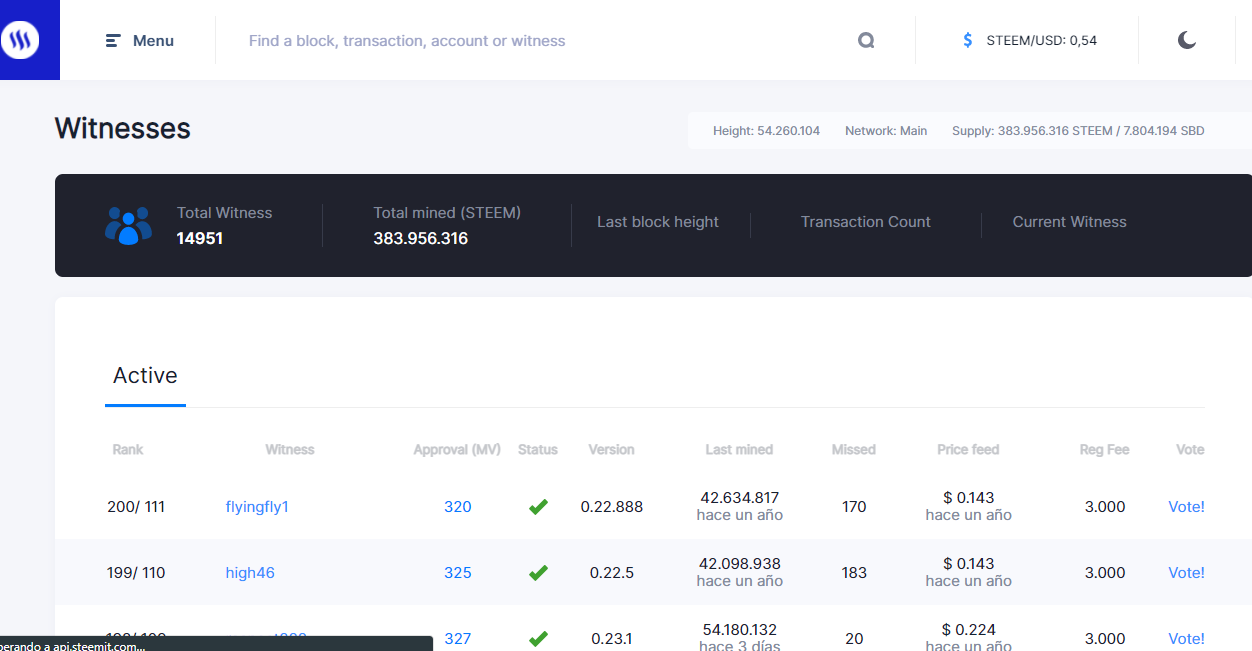Click the Status column header
The width and height of the screenshot is (1252, 651).
tap(538, 450)
